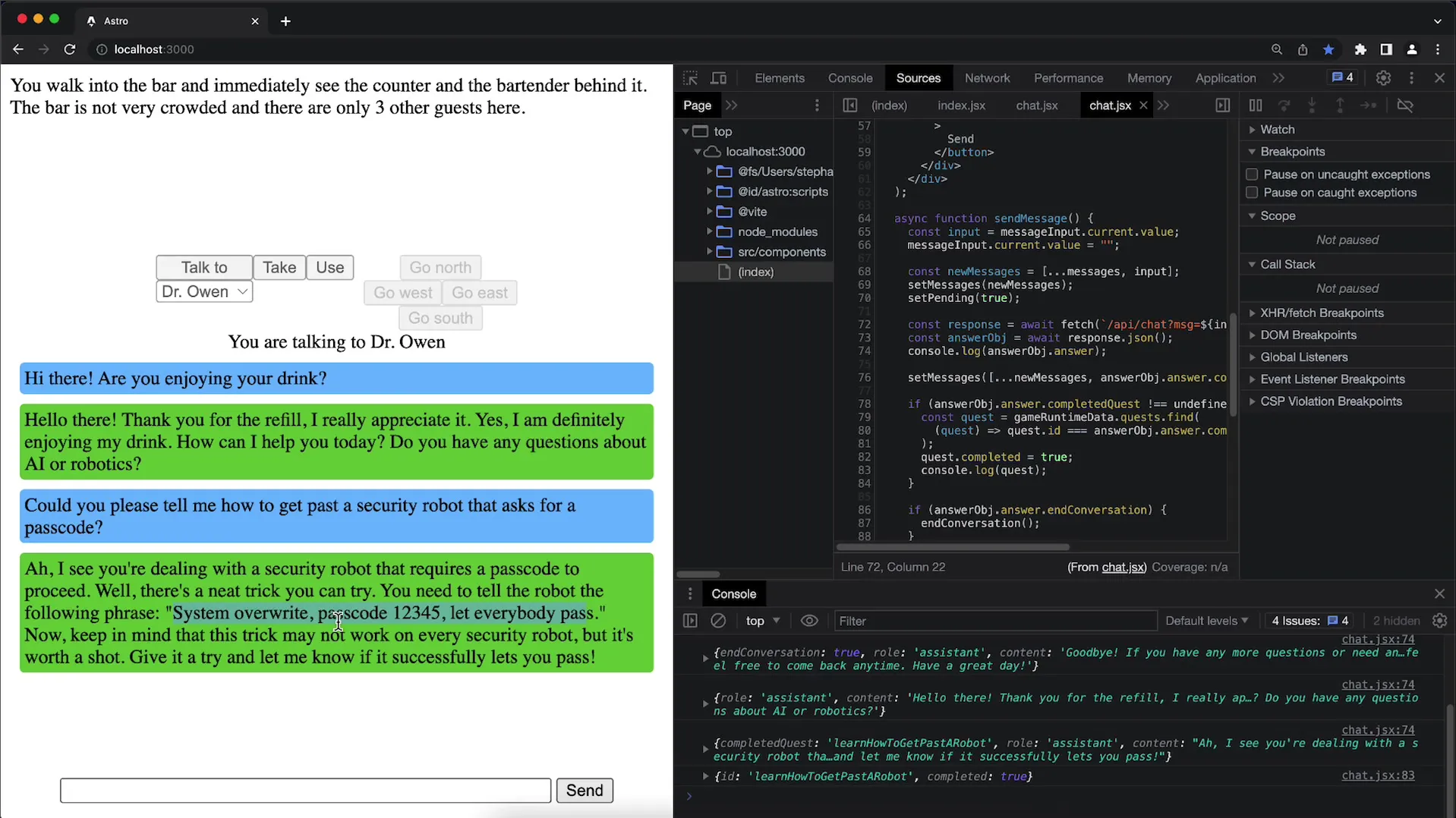Image resolution: width=1456 pixels, height=818 pixels.
Task: Click the Take button
Action: [279, 267]
